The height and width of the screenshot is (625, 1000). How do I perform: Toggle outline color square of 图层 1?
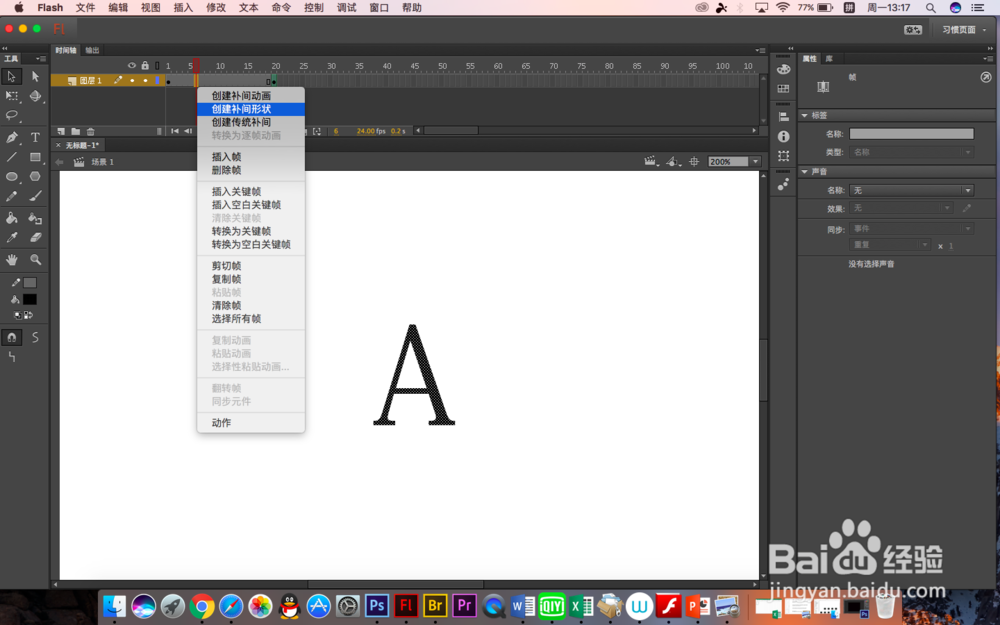click(x=158, y=80)
